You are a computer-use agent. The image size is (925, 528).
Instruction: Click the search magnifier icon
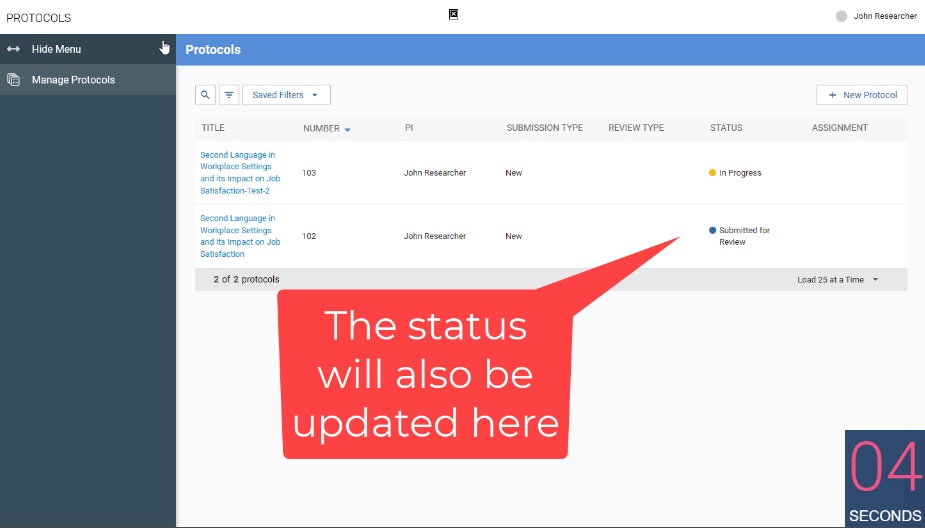[x=205, y=95]
